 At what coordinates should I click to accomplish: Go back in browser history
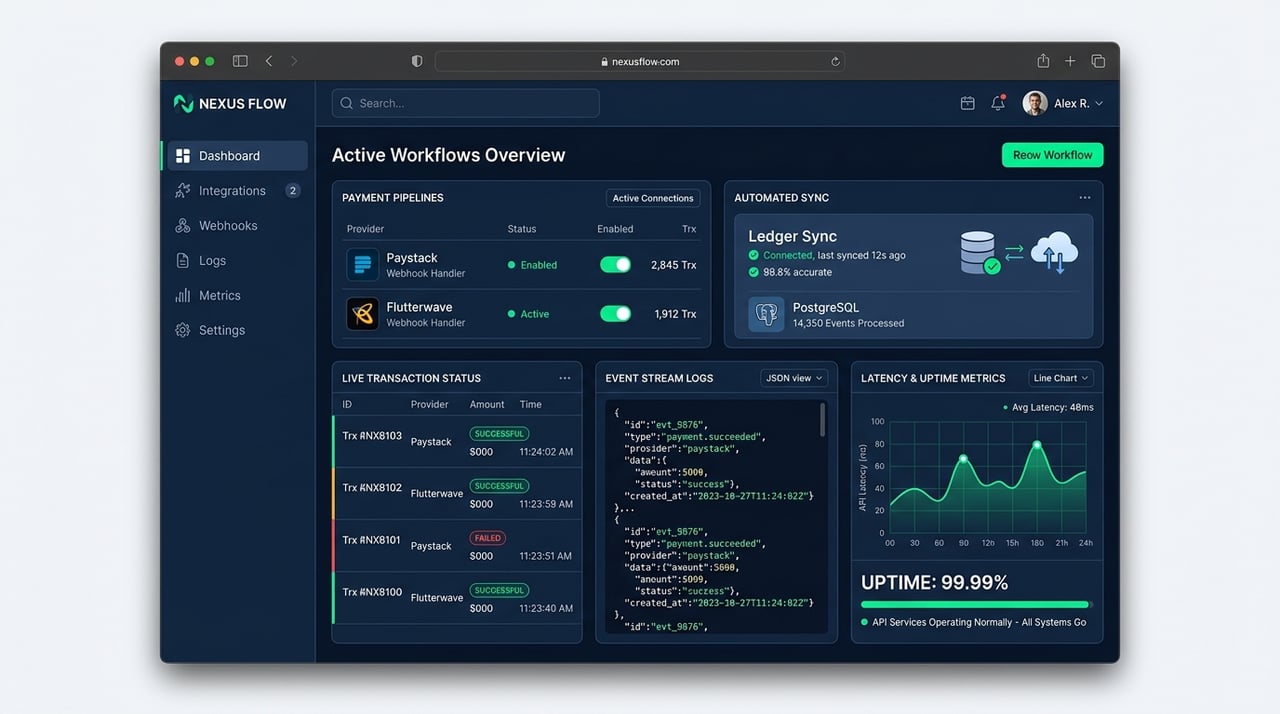[268, 61]
